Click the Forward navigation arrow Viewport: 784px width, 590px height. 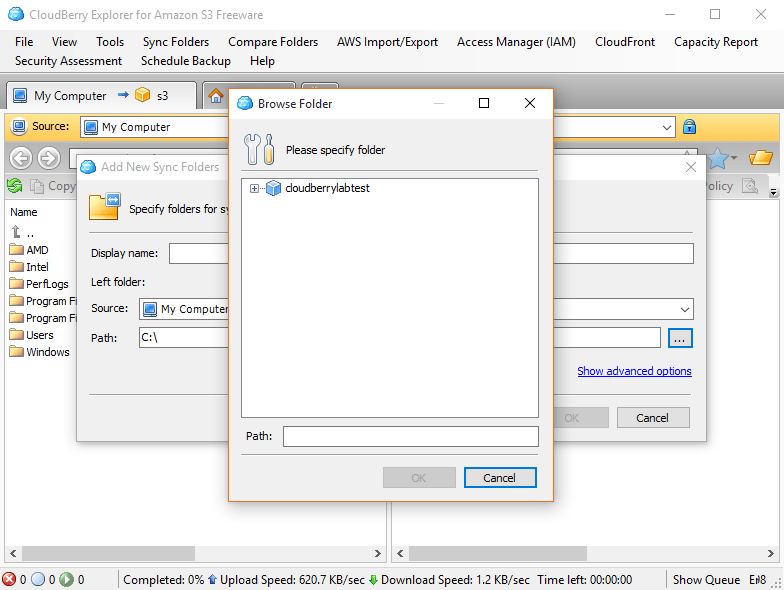coord(48,158)
